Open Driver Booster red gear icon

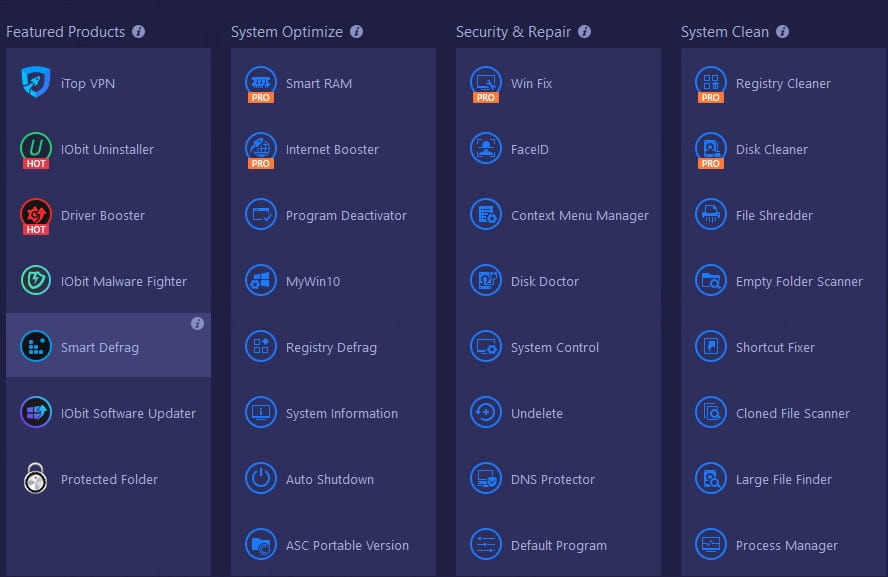point(36,214)
